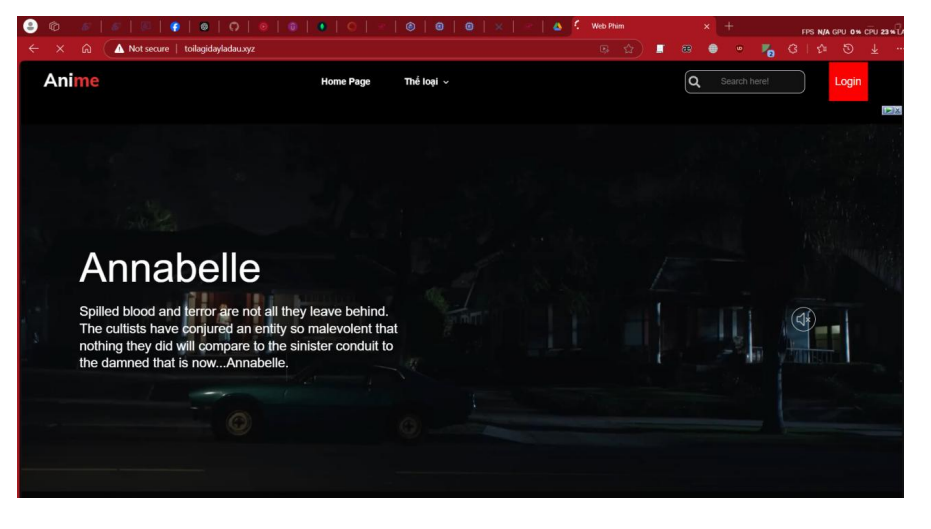The height and width of the screenshot is (529, 931).
Task: Click the browser home icon
Action: [86, 49]
